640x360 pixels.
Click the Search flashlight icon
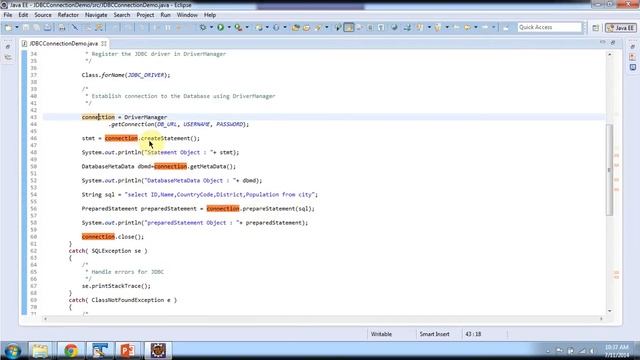pyautogui.click(x=318, y=27)
